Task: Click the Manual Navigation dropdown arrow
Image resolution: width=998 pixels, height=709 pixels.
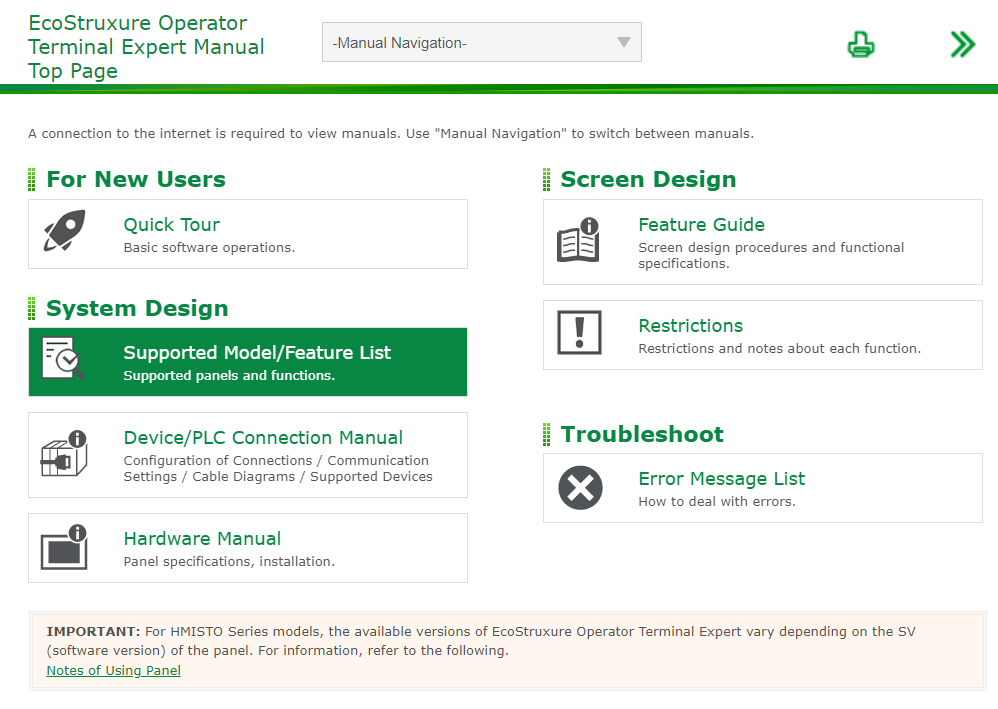Action: point(624,43)
